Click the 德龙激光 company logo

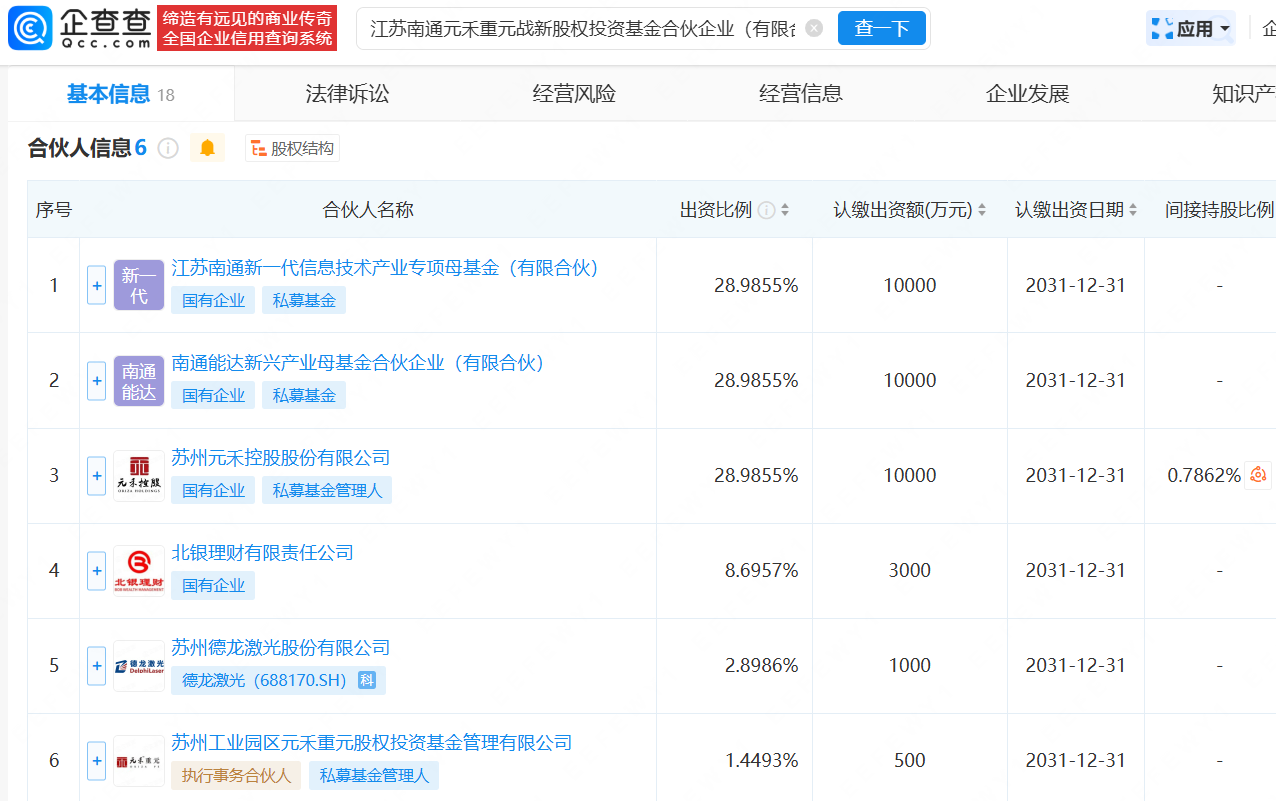pyautogui.click(x=139, y=666)
